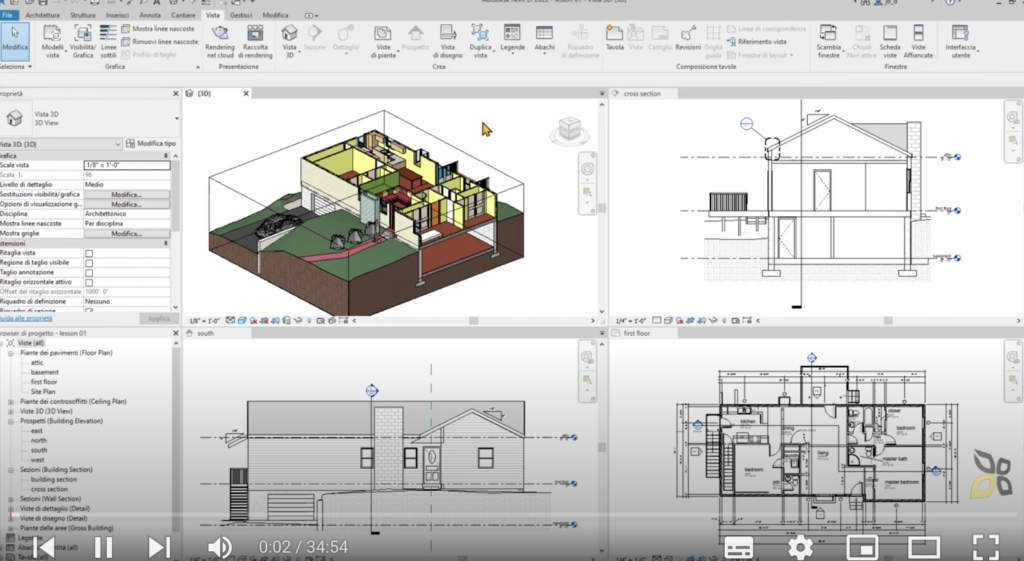Open the Abachi tool
This screenshot has width=1024, height=561.
[x=544, y=38]
